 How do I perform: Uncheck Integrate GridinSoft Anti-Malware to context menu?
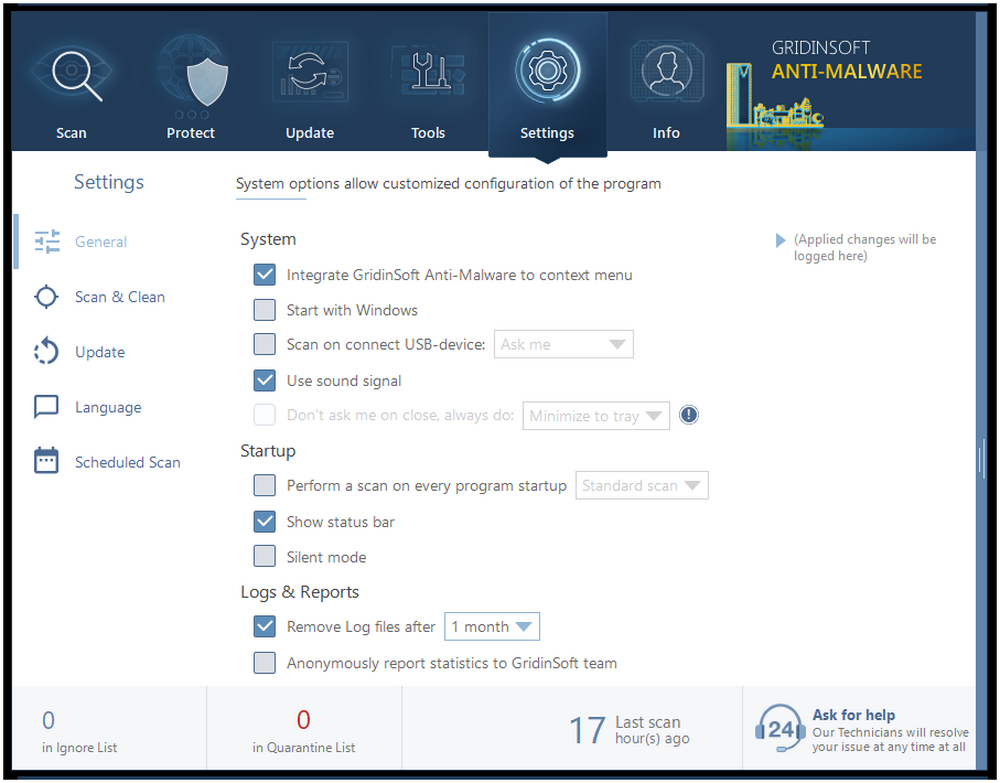tap(265, 274)
